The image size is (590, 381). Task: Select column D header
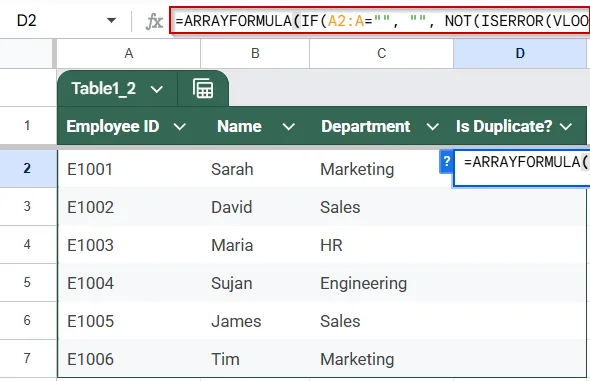pos(520,53)
